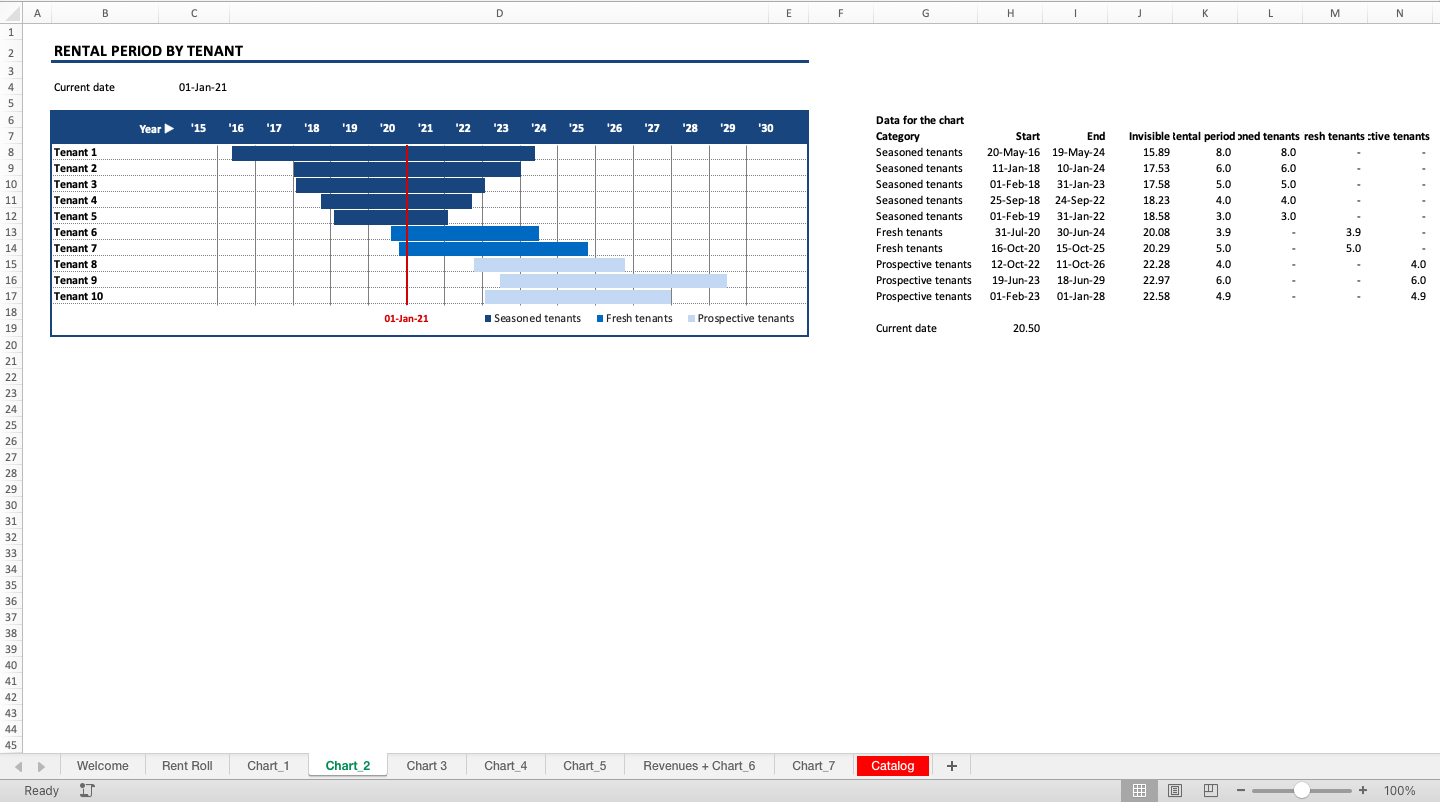Select column H header
The width and height of the screenshot is (1440, 802).
click(x=1010, y=13)
